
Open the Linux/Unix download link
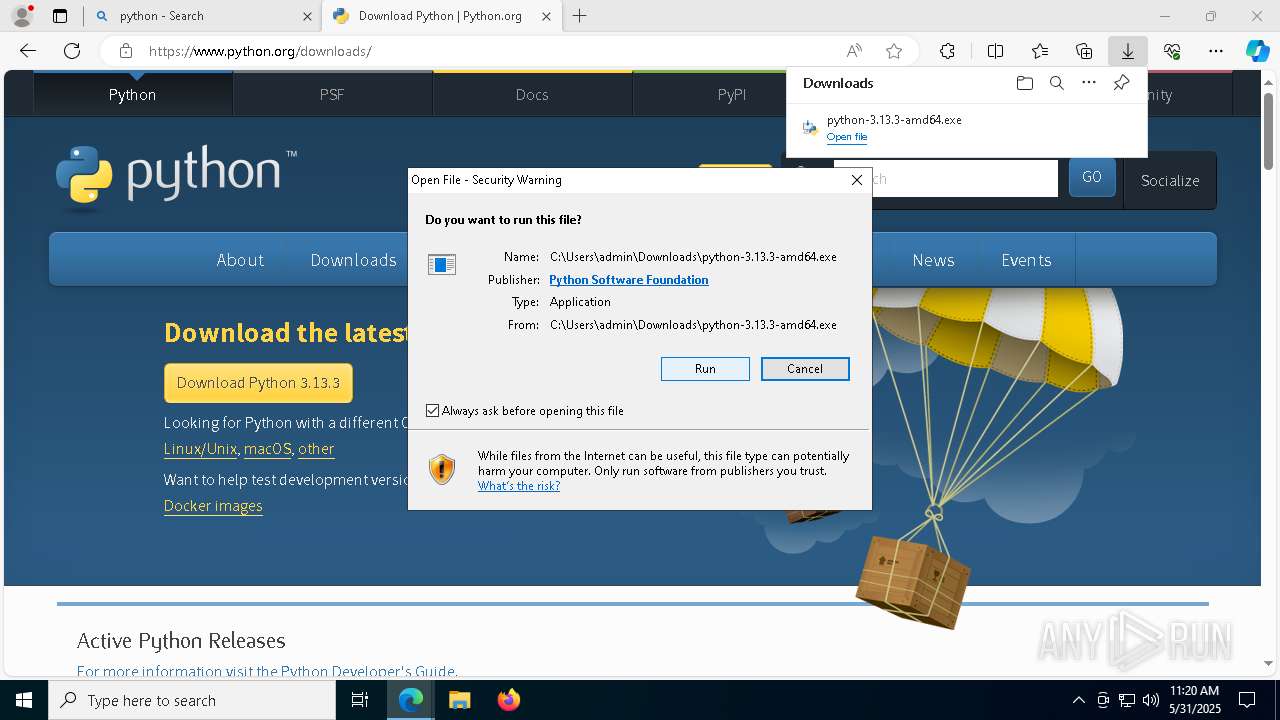[x=200, y=449]
